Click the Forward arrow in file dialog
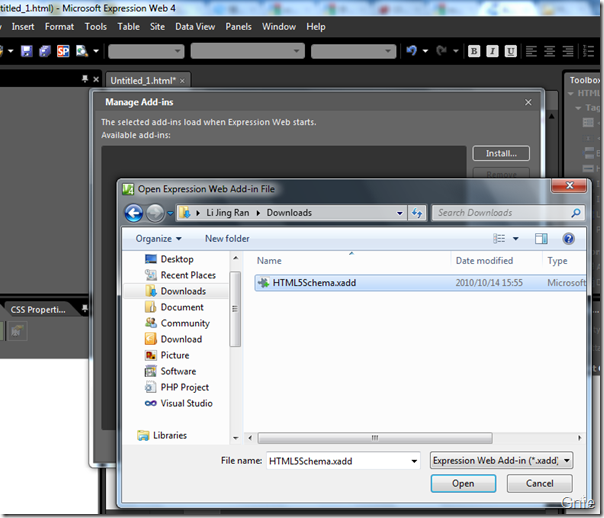The image size is (604, 518). 155,213
